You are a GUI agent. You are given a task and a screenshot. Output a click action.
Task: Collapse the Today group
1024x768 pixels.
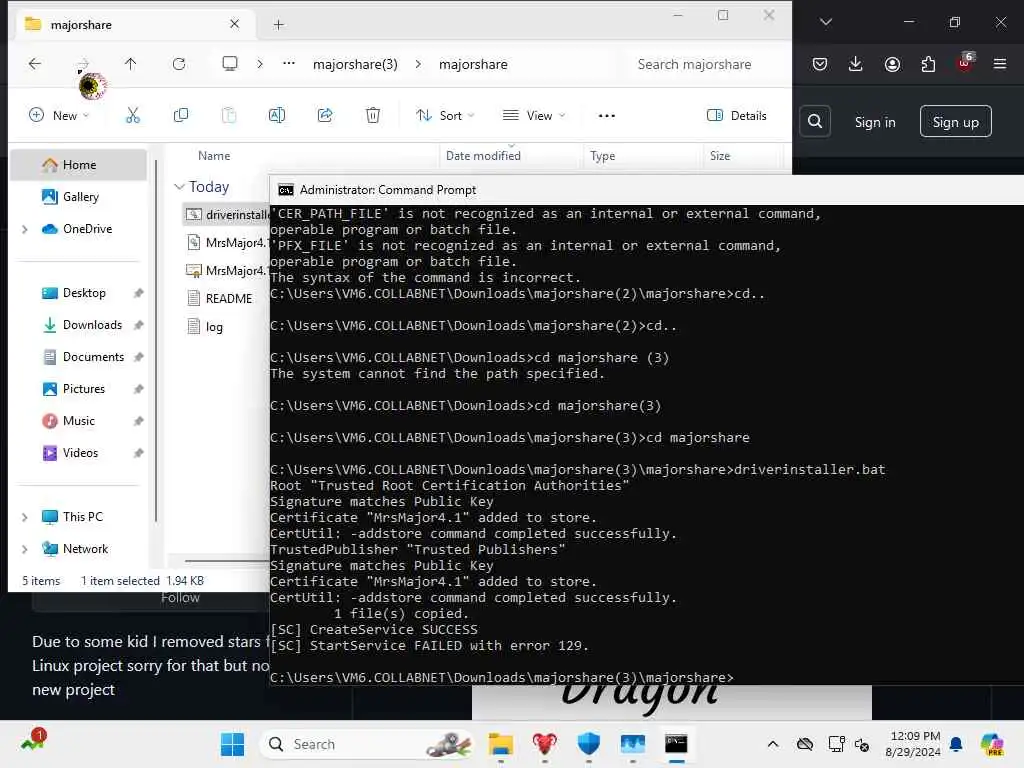[x=179, y=187]
